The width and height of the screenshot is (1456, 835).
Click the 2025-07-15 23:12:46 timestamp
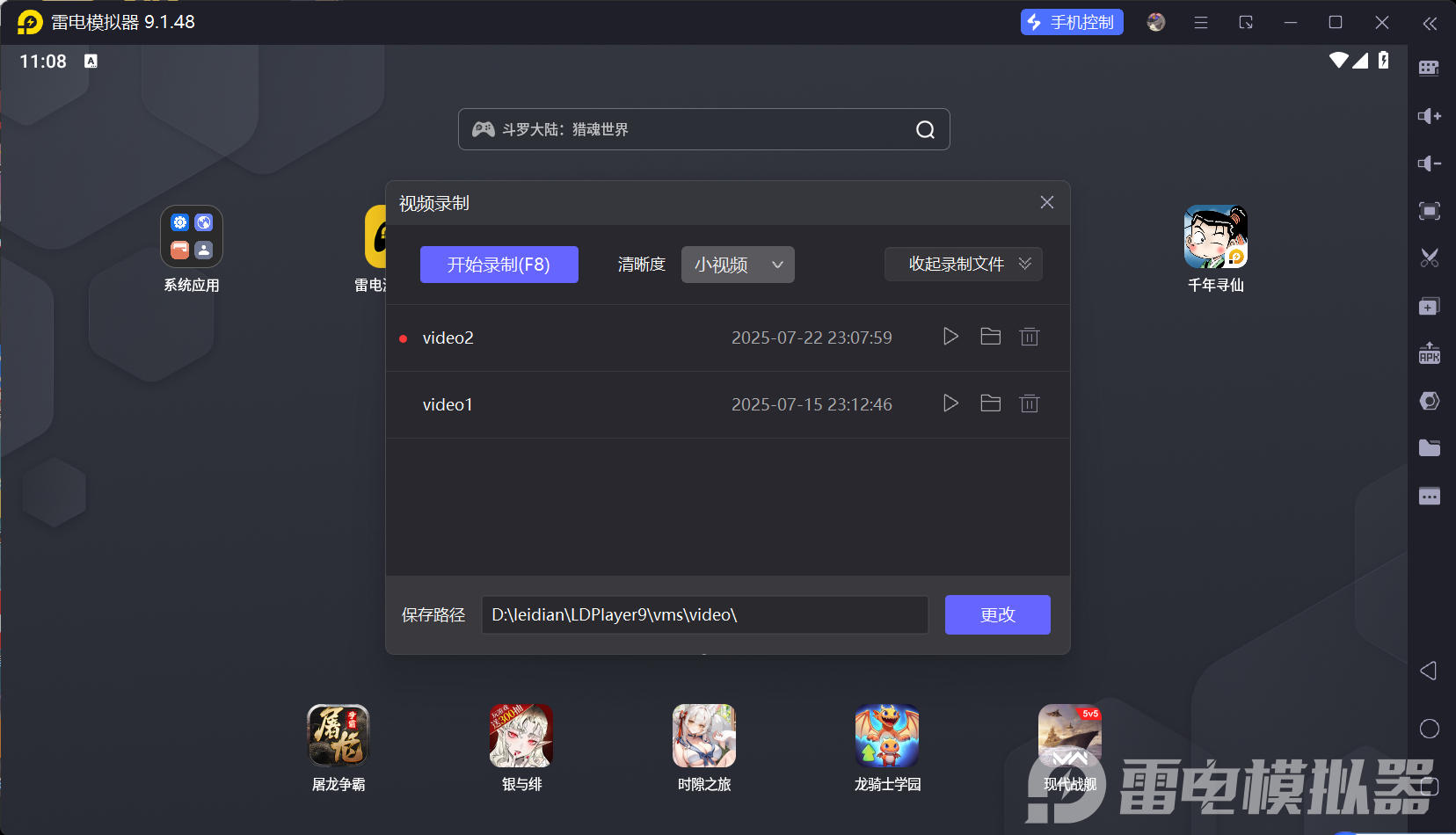click(812, 404)
